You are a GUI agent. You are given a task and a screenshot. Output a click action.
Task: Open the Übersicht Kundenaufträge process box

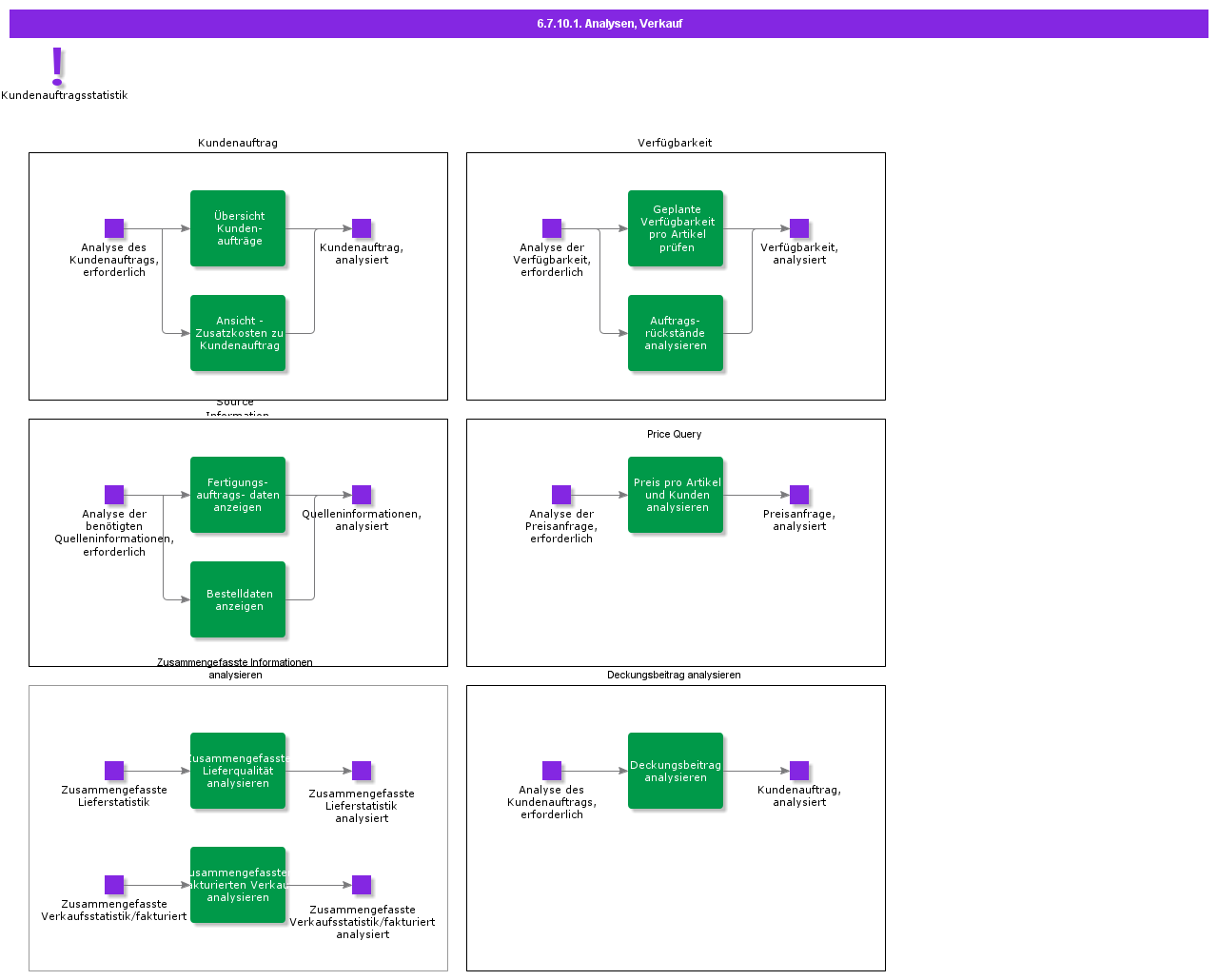tap(238, 228)
